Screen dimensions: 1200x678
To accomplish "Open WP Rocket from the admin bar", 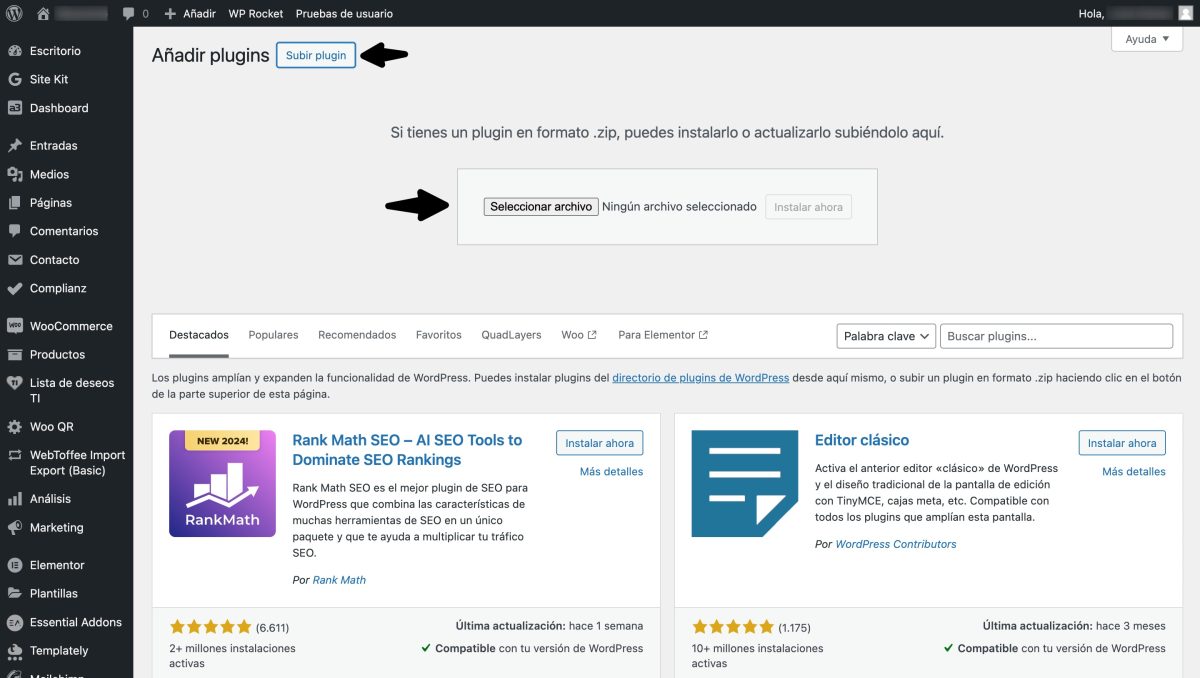I will click(255, 13).
